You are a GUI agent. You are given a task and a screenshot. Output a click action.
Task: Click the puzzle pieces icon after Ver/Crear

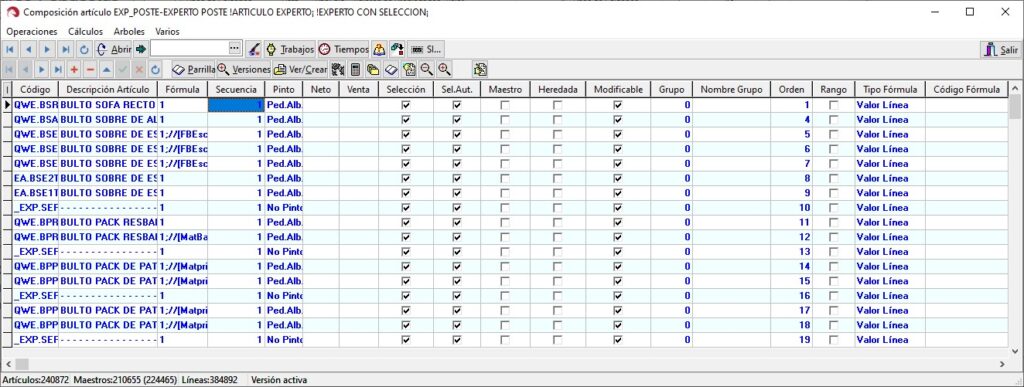(338, 69)
